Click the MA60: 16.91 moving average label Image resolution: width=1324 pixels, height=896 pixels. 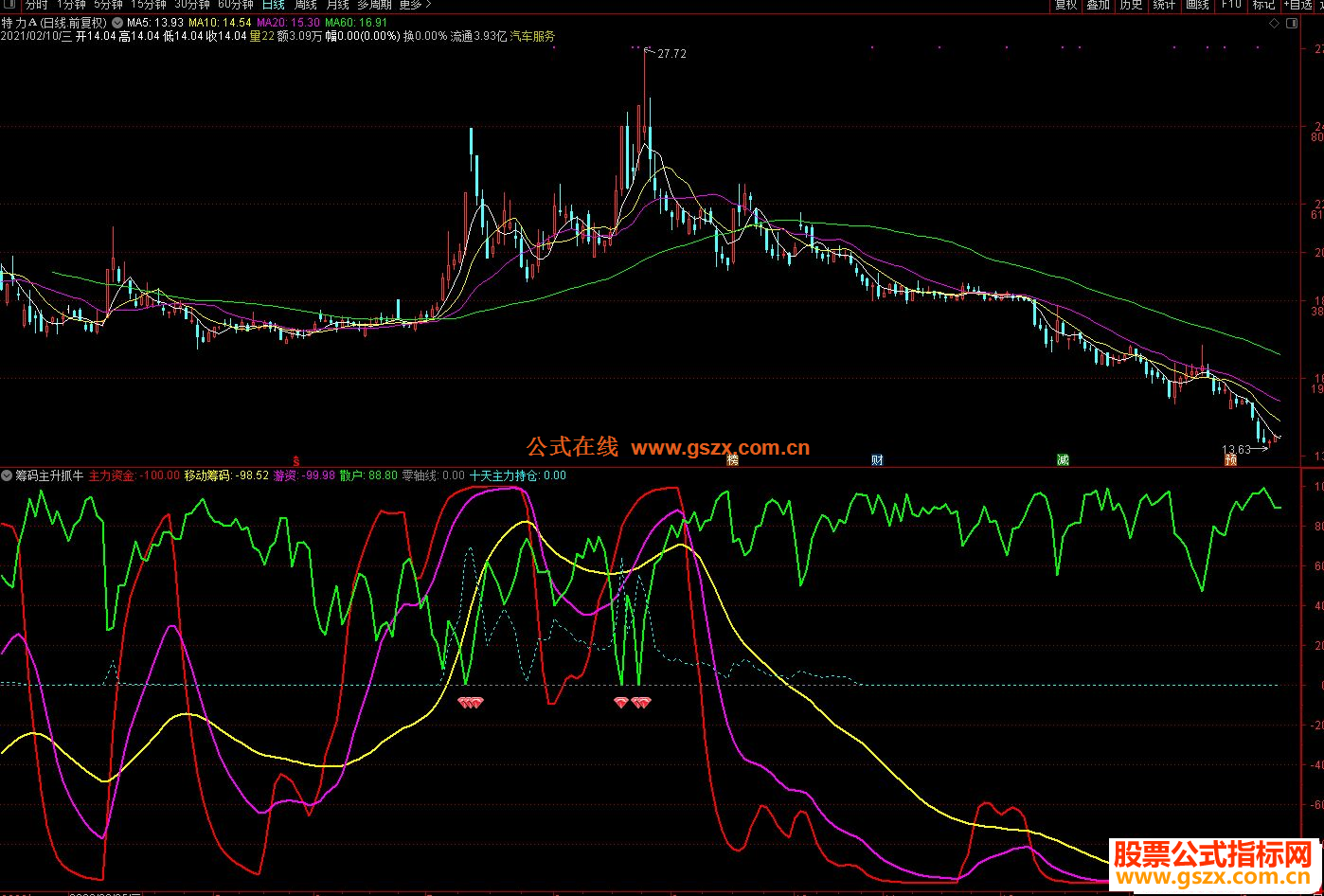click(356, 22)
